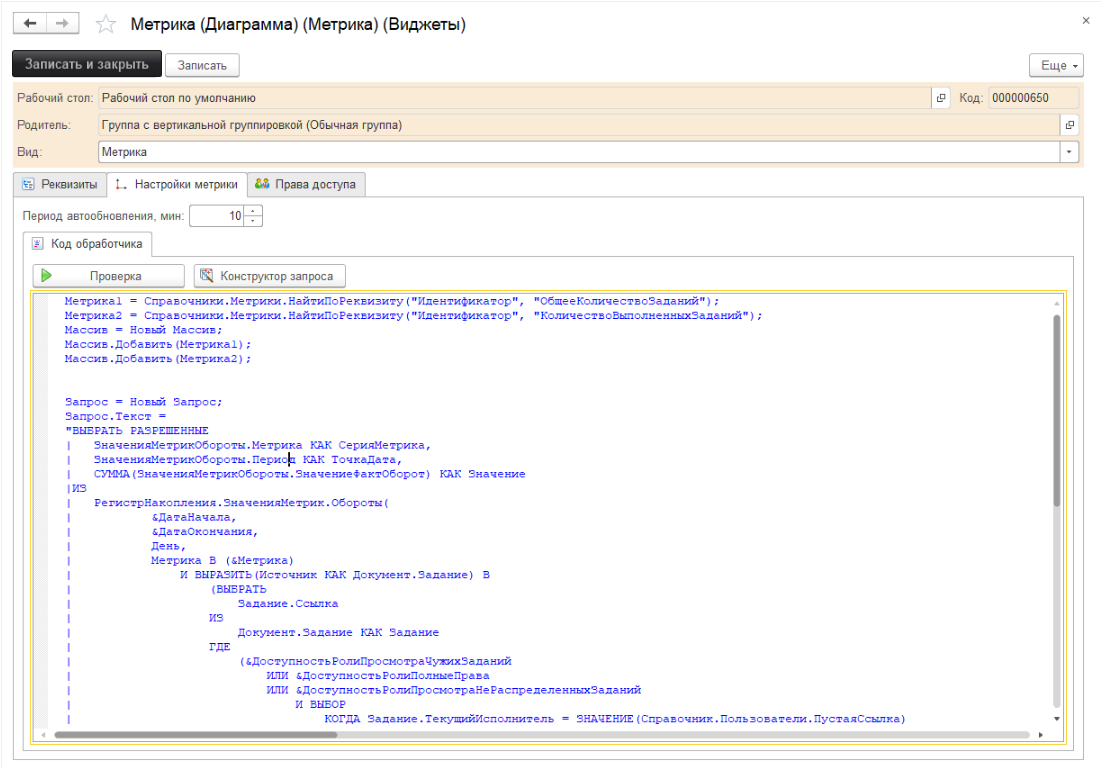Open the Родитель field reference icon
This screenshot has width=1101, height=768.
1069,125
